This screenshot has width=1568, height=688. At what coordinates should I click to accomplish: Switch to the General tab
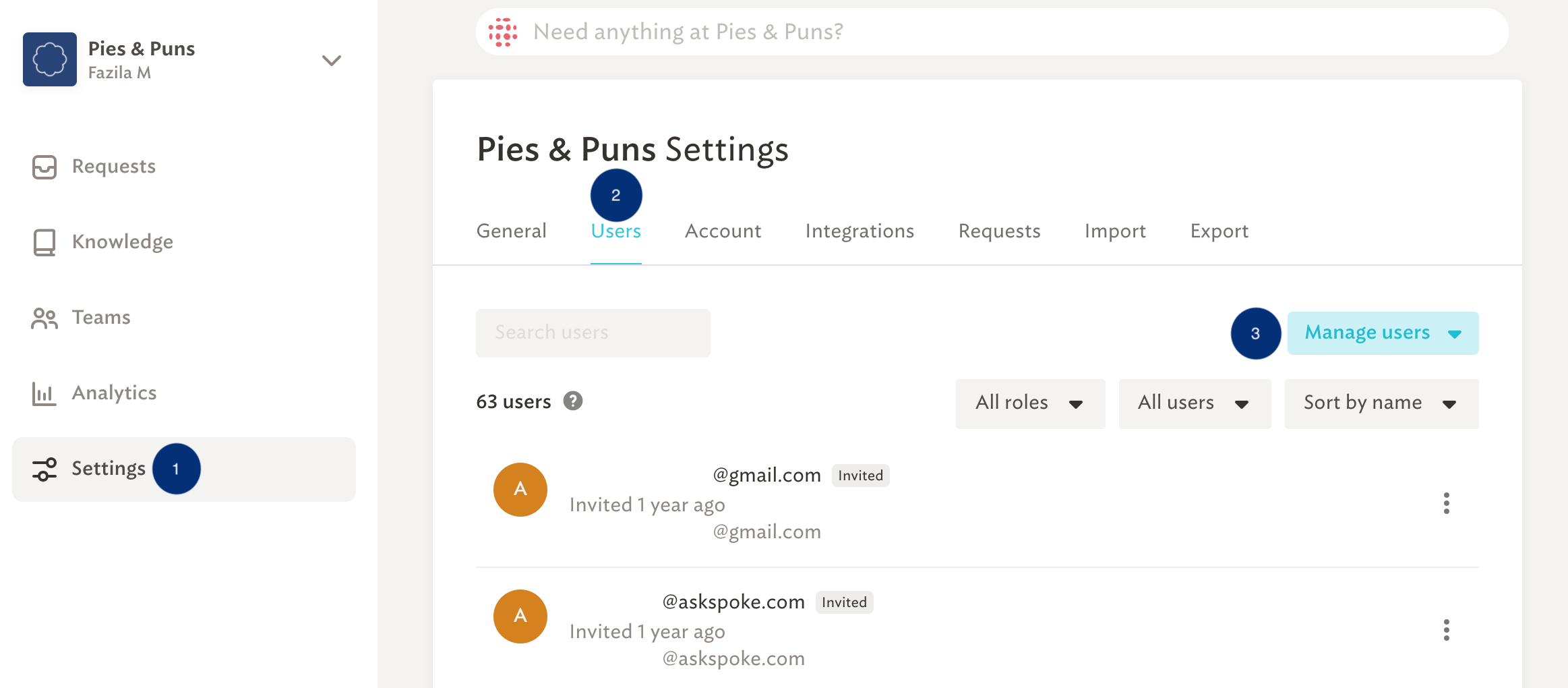[x=512, y=231]
